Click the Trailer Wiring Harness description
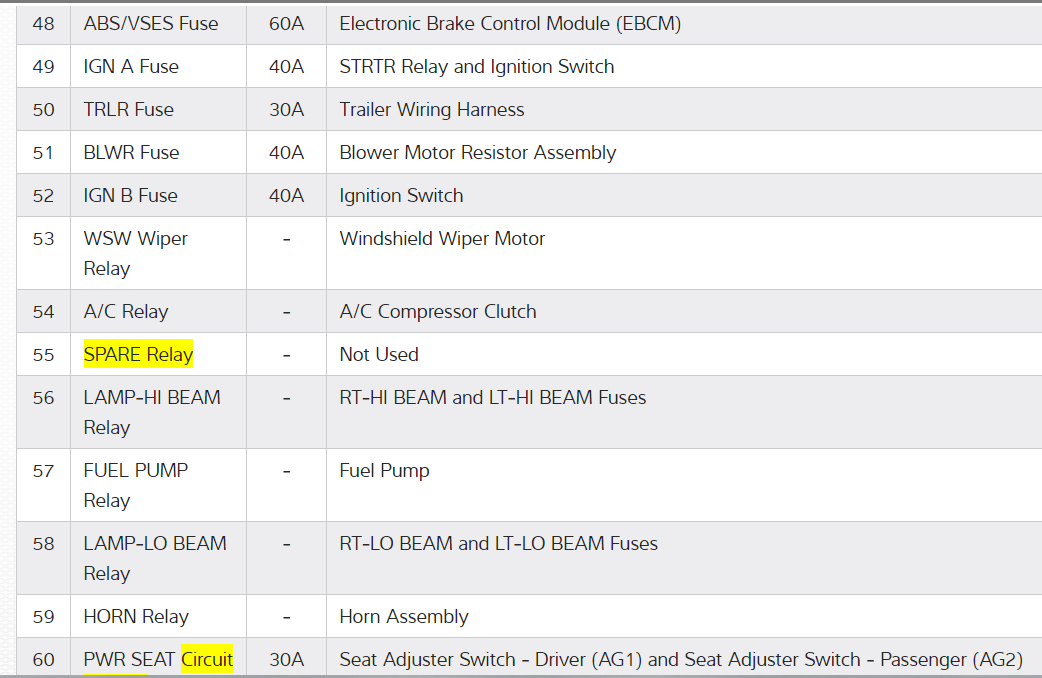Screen dimensions: 1042x678 432,109
